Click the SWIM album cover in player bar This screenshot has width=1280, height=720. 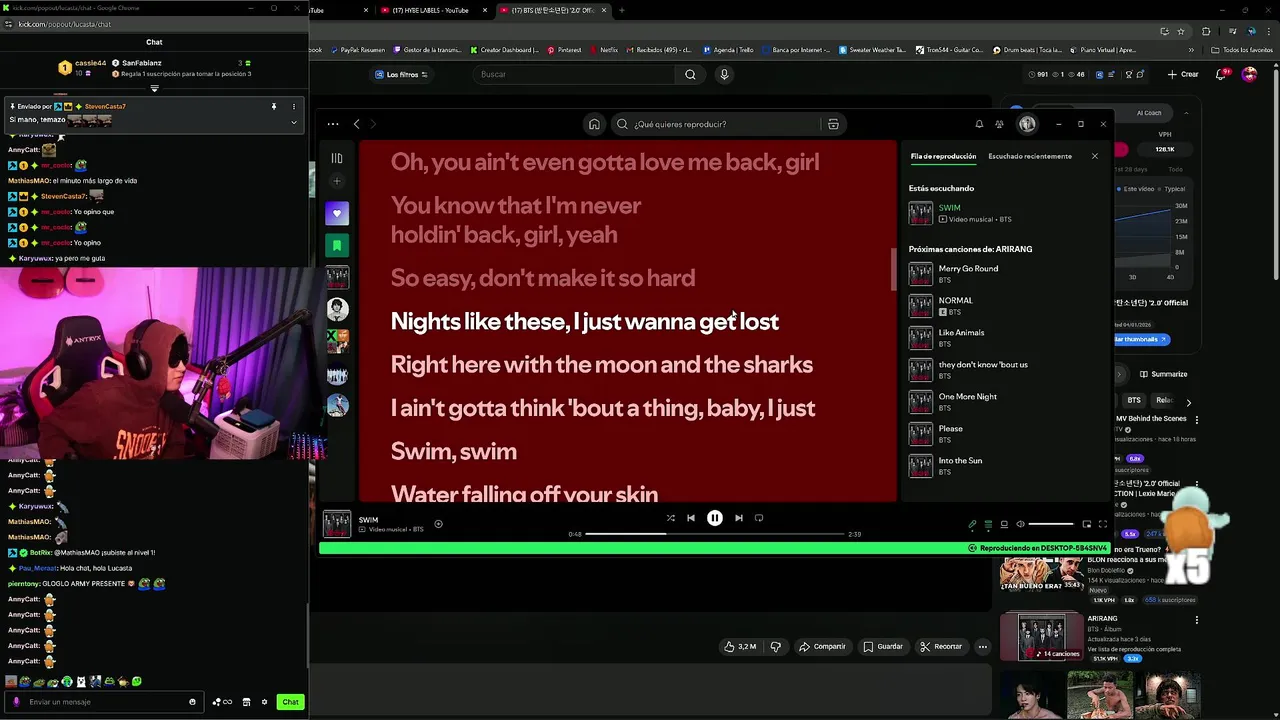point(337,524)
